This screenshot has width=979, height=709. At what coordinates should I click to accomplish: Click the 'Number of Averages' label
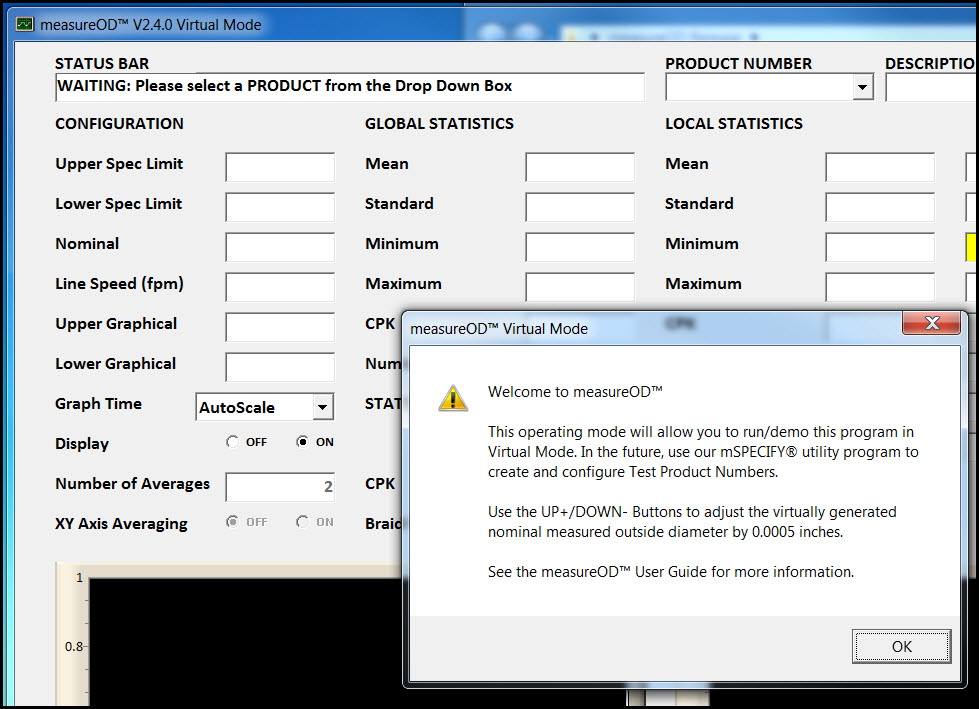(x=132, y=484)
